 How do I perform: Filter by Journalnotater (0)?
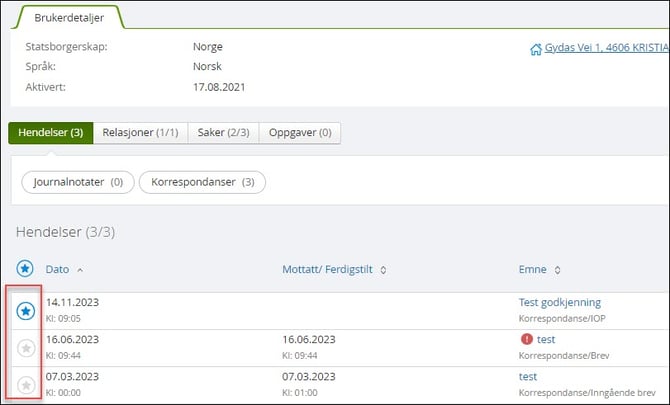coord(76,182)
